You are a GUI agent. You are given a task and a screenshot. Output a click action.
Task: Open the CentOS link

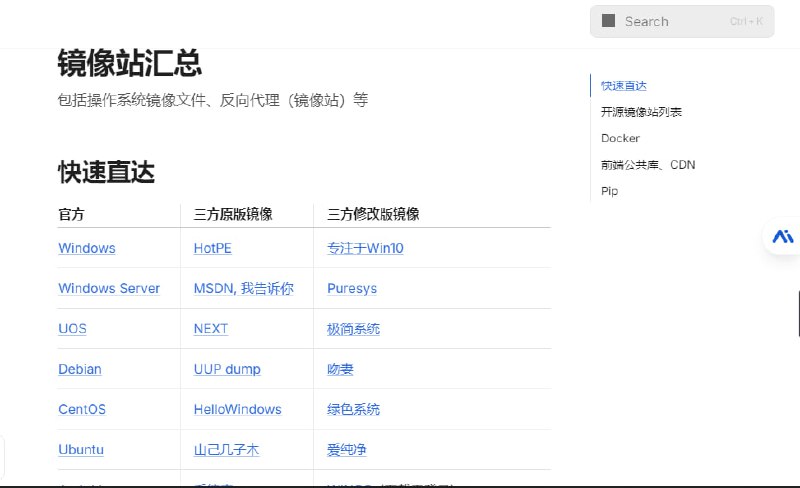[x=82, y=409]
